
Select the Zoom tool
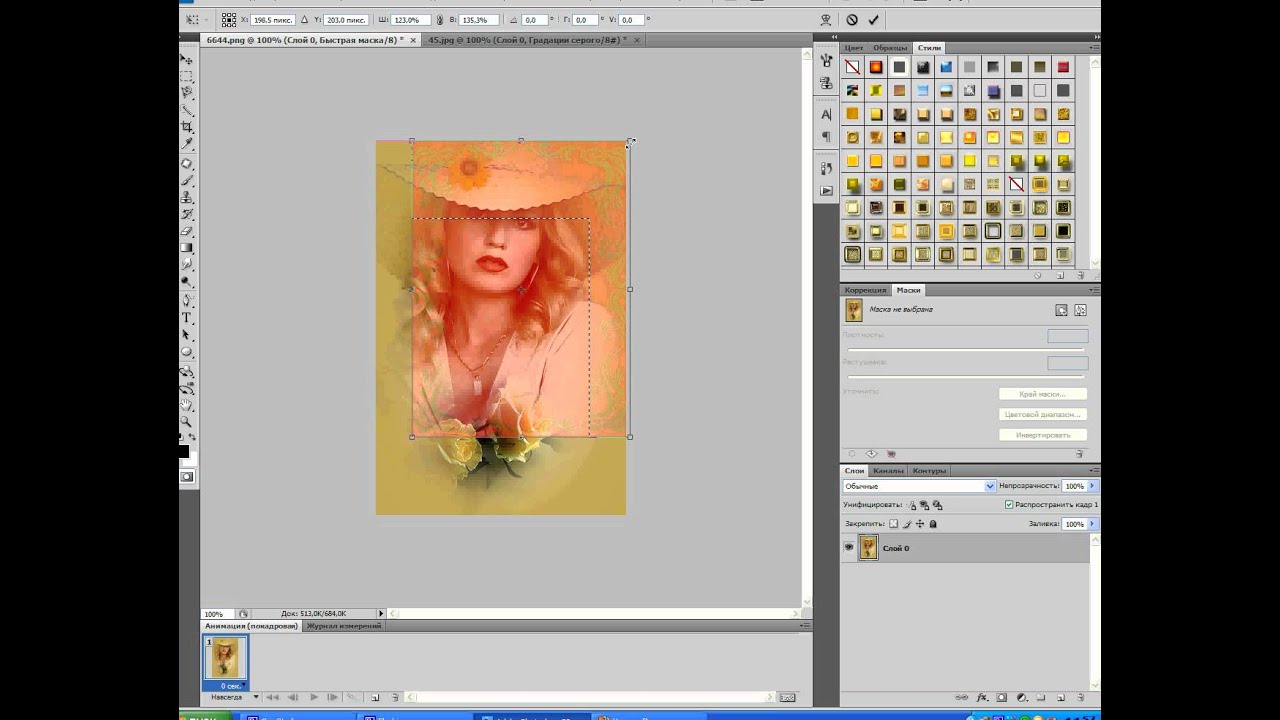pos(187,422)
